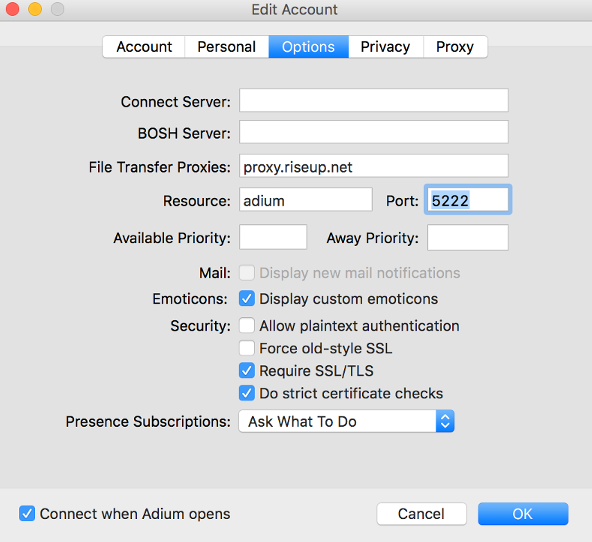Click the Resource field containing adium
The image size is (592, 542).
click(x=306, y=200)
